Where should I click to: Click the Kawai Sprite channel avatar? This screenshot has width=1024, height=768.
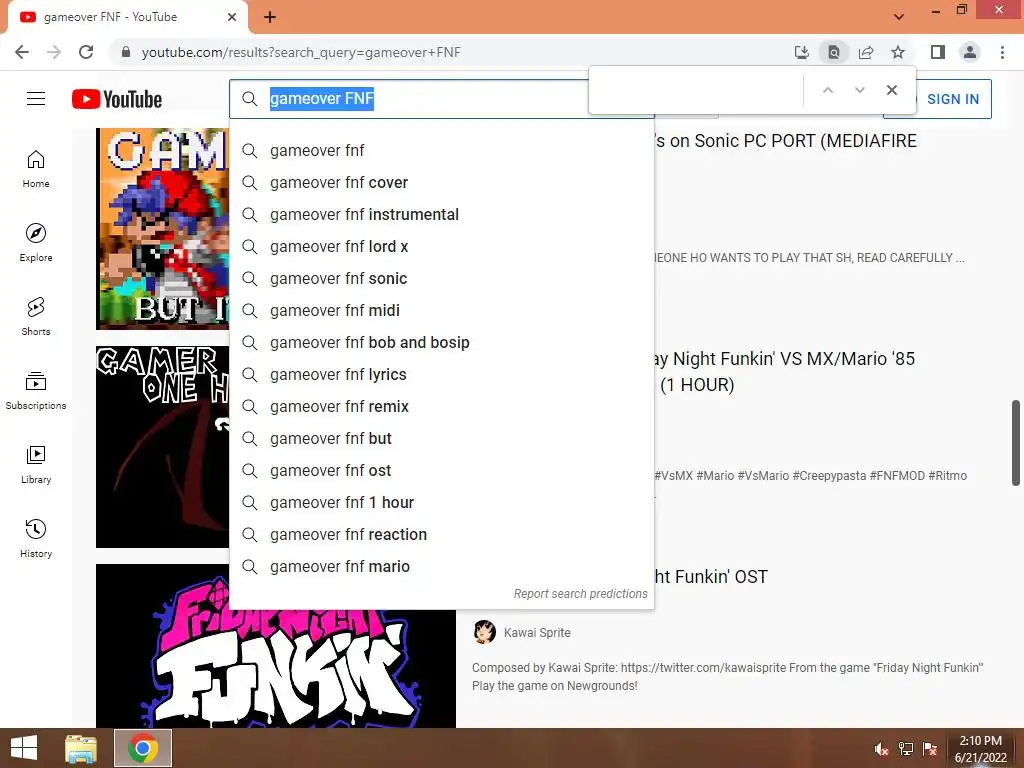(x=484, y=632)
